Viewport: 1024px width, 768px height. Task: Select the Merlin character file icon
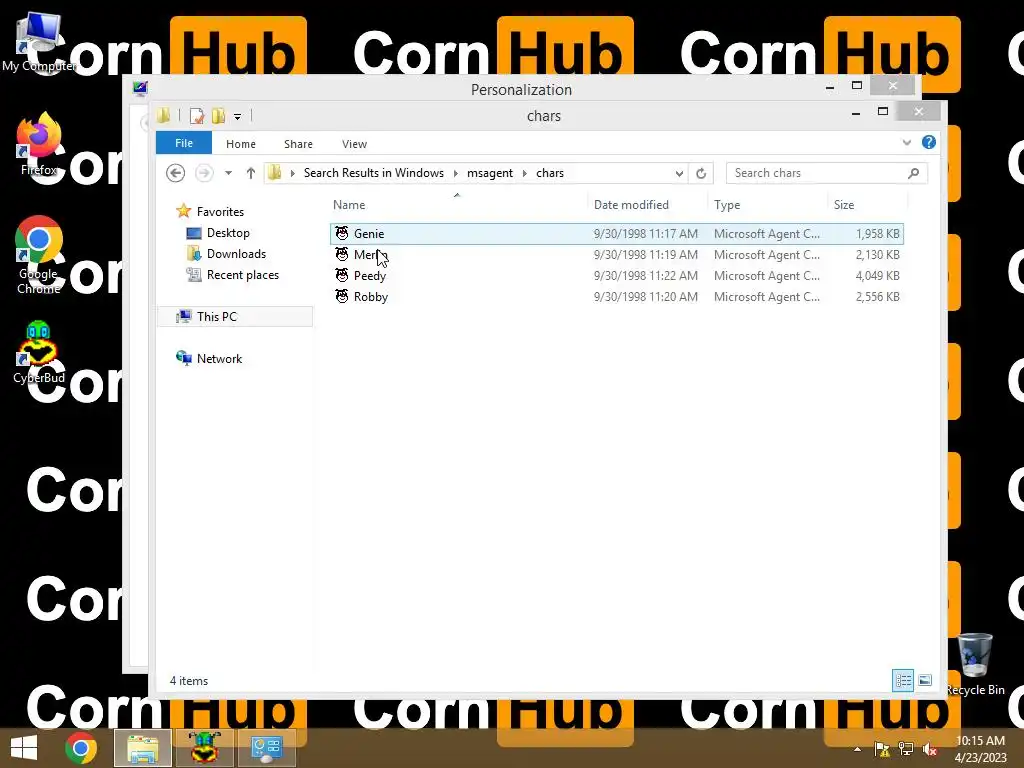coord(342,255)
